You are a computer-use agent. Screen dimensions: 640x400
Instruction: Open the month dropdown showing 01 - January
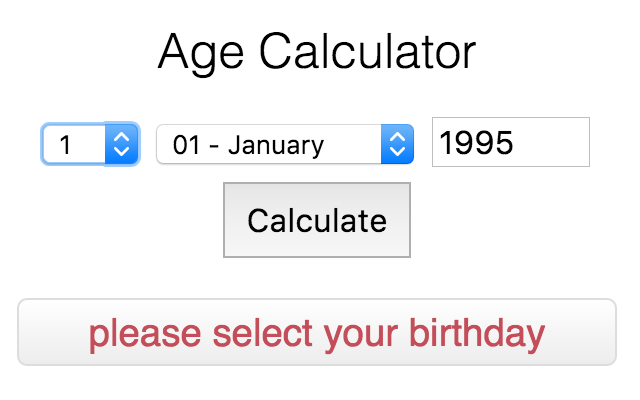[x=284, y=145]
